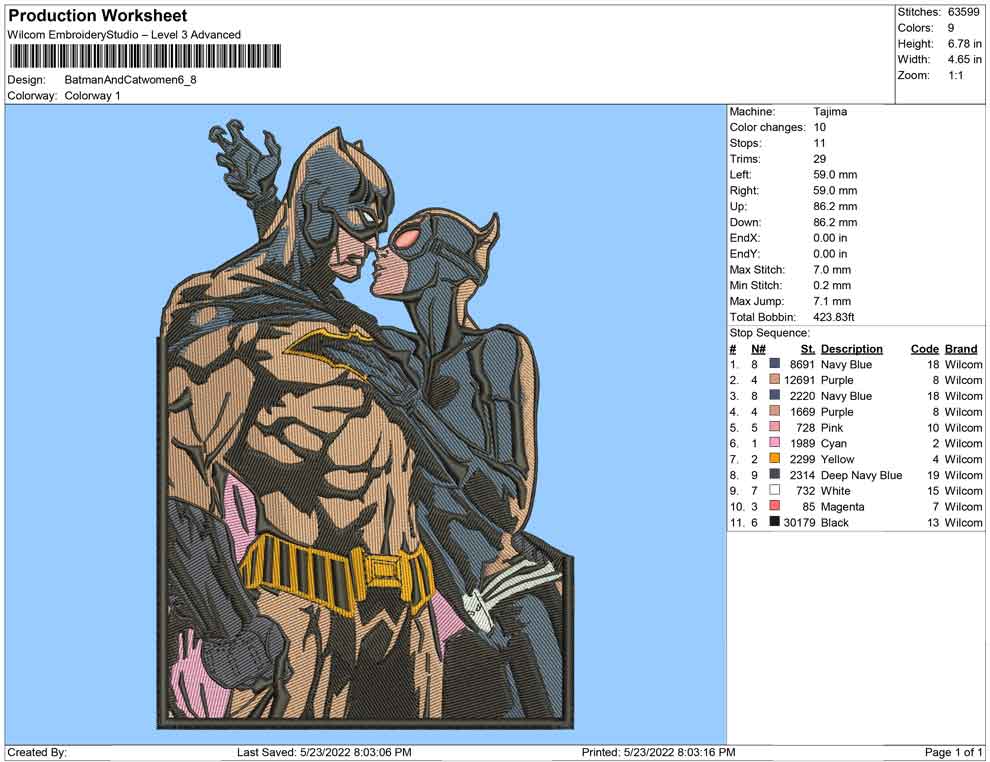Click the 'St.' column header
Screen dimensions: 990x762
click(808, 349)
